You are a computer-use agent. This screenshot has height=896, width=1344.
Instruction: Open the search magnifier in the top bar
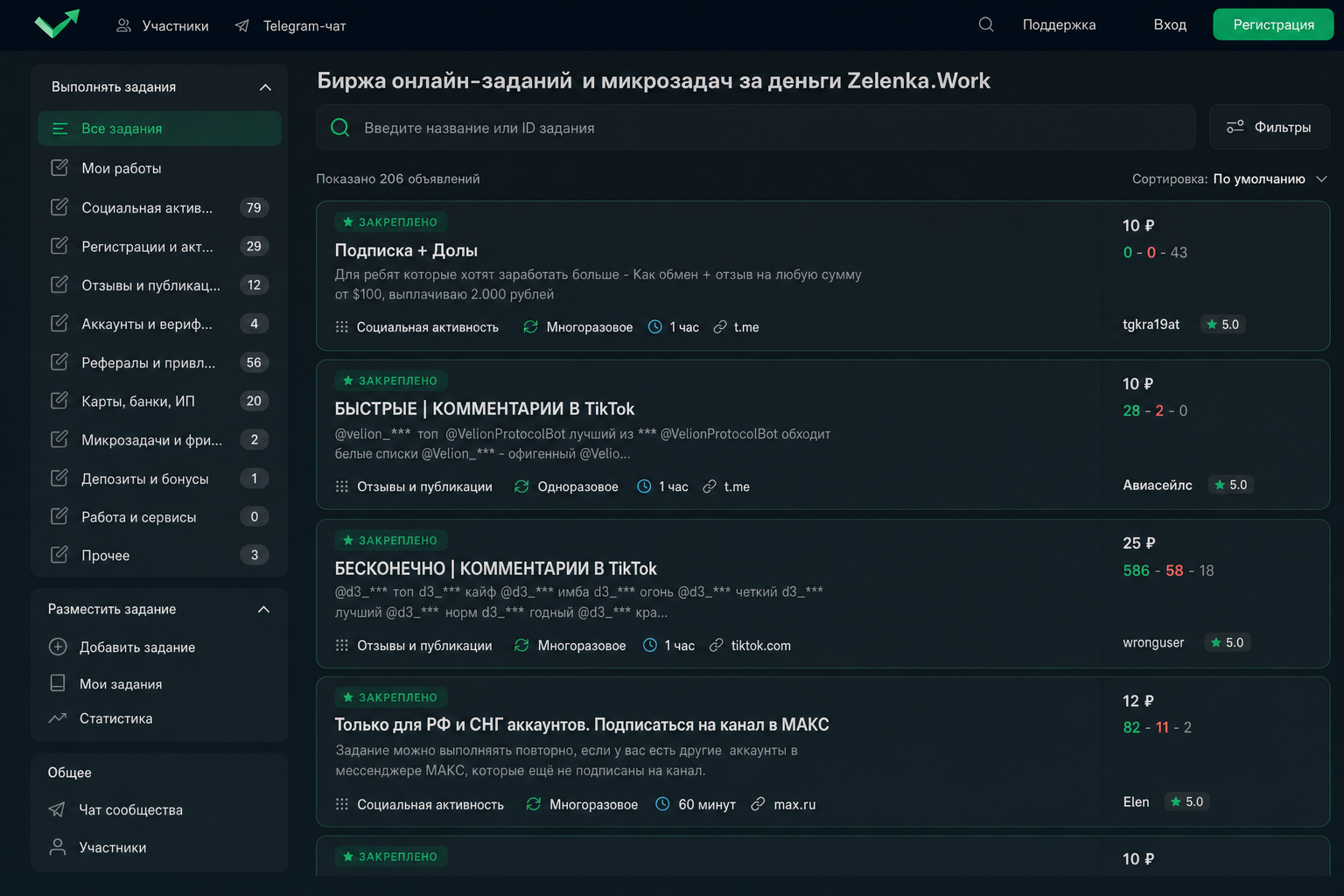(986, 24)
